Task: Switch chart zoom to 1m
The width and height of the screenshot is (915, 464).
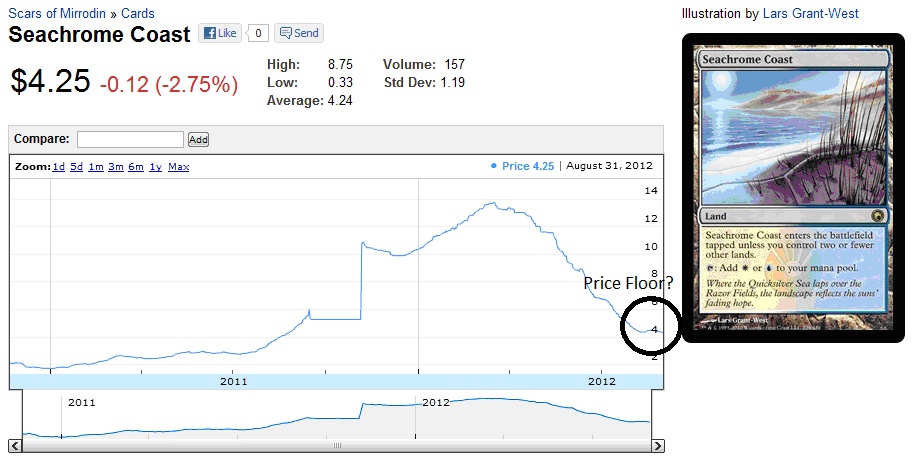Action: [96, 167]
